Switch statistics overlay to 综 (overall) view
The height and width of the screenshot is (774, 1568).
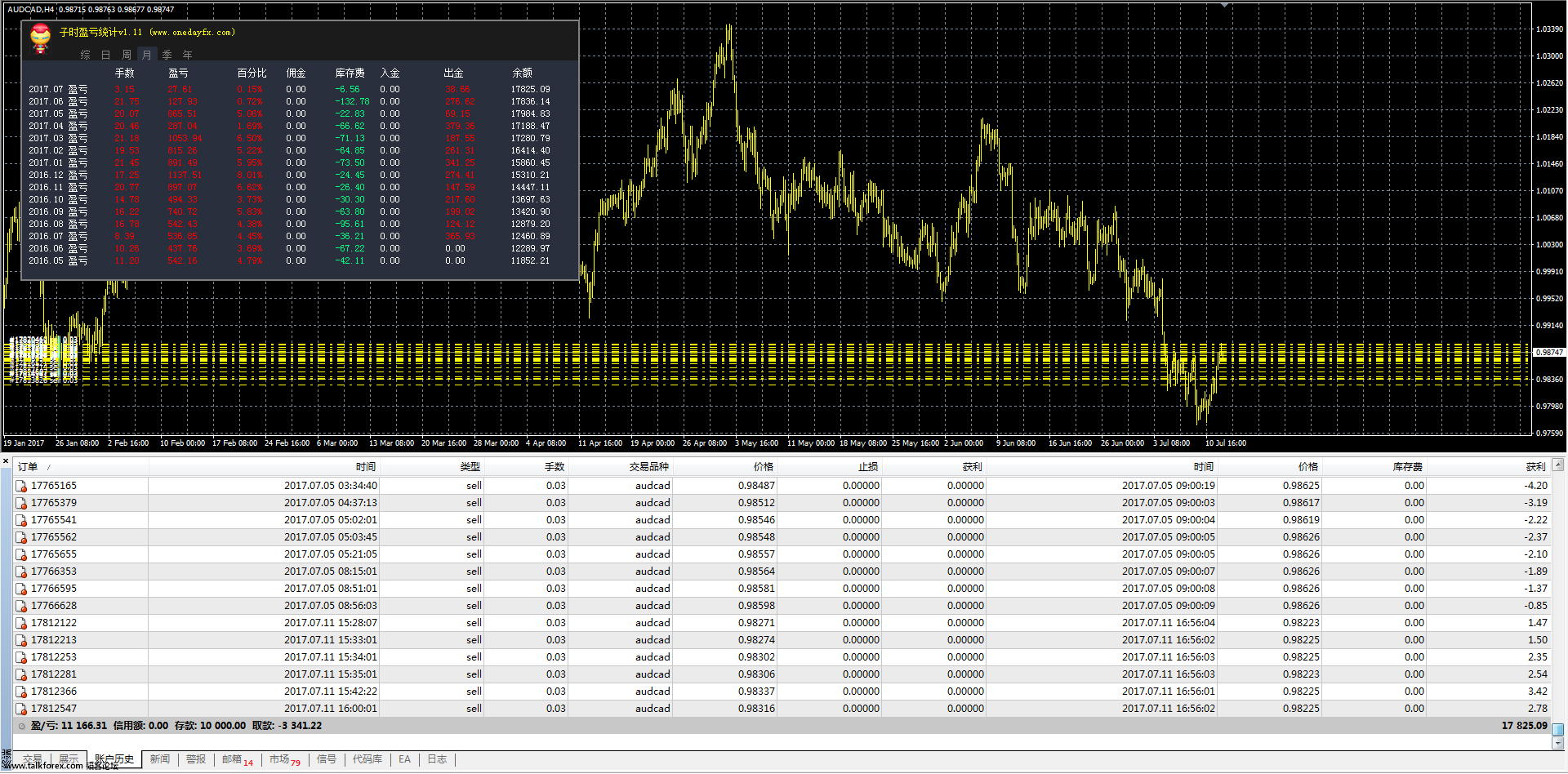(86, 55)
